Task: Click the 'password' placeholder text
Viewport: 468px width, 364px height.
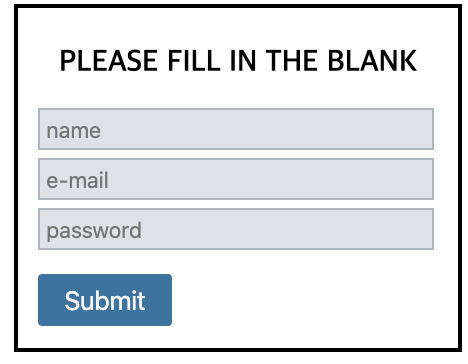Action: tap(94, 231)
